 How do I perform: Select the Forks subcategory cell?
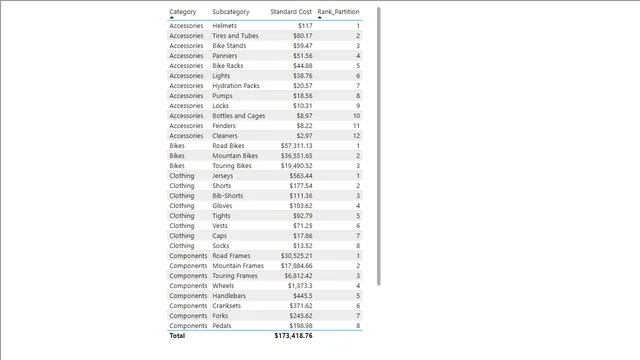[x=220, y=316]
